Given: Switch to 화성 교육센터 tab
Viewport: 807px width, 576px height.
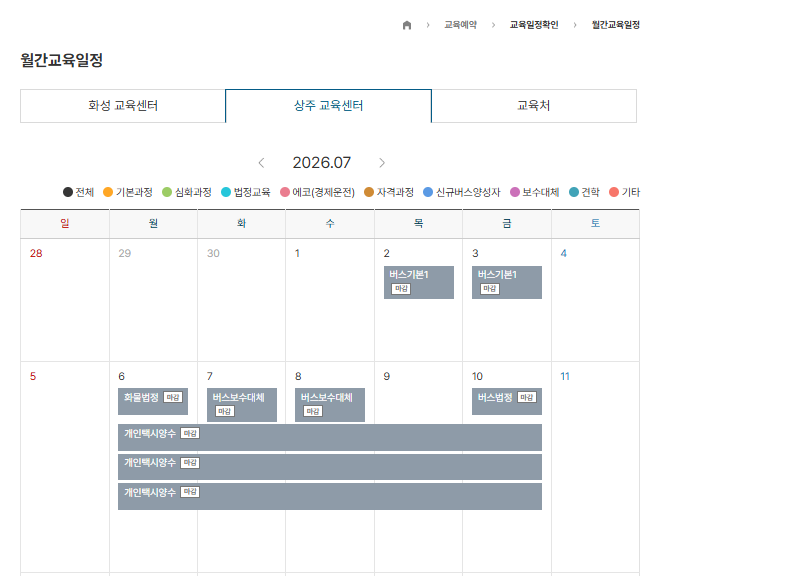Looking at the screenshot, I should point(123,106).
